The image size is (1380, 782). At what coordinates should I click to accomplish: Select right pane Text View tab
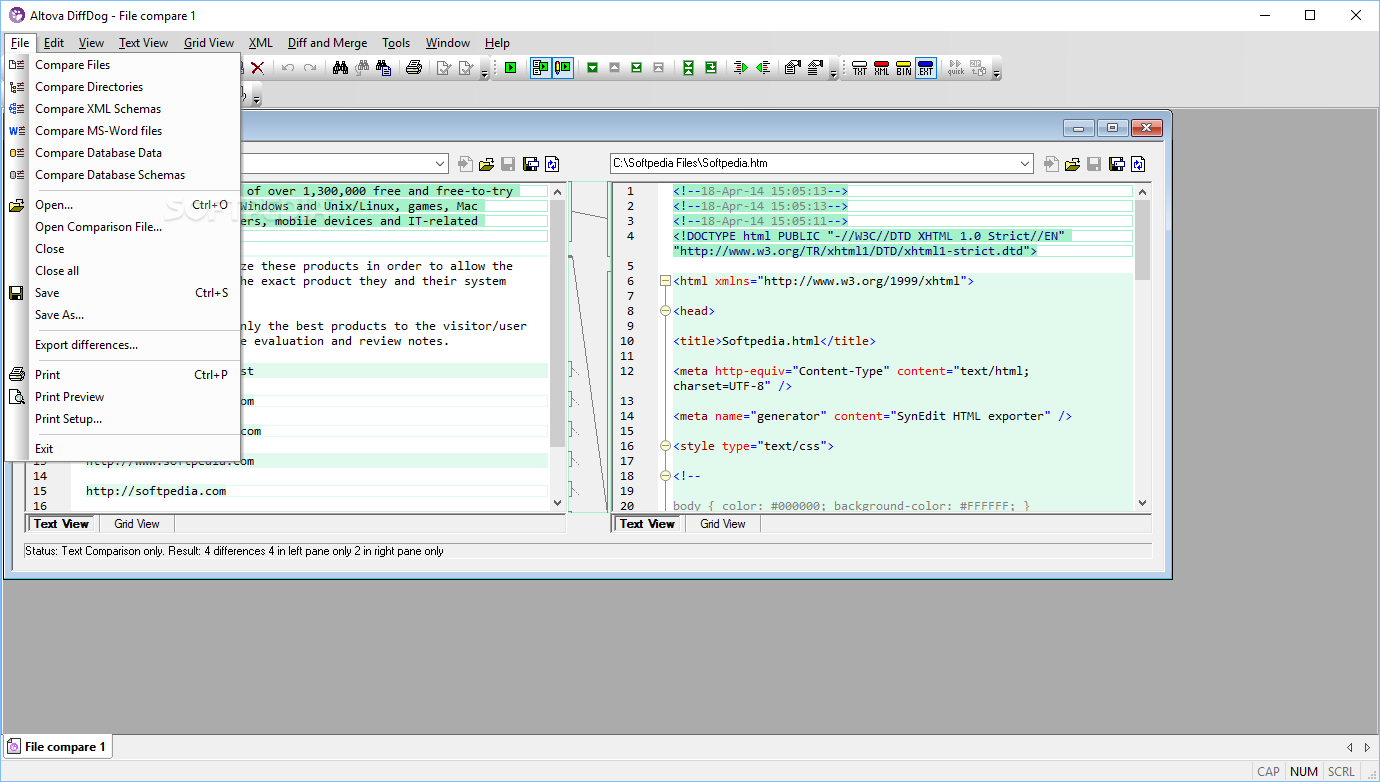coord(648,524)
